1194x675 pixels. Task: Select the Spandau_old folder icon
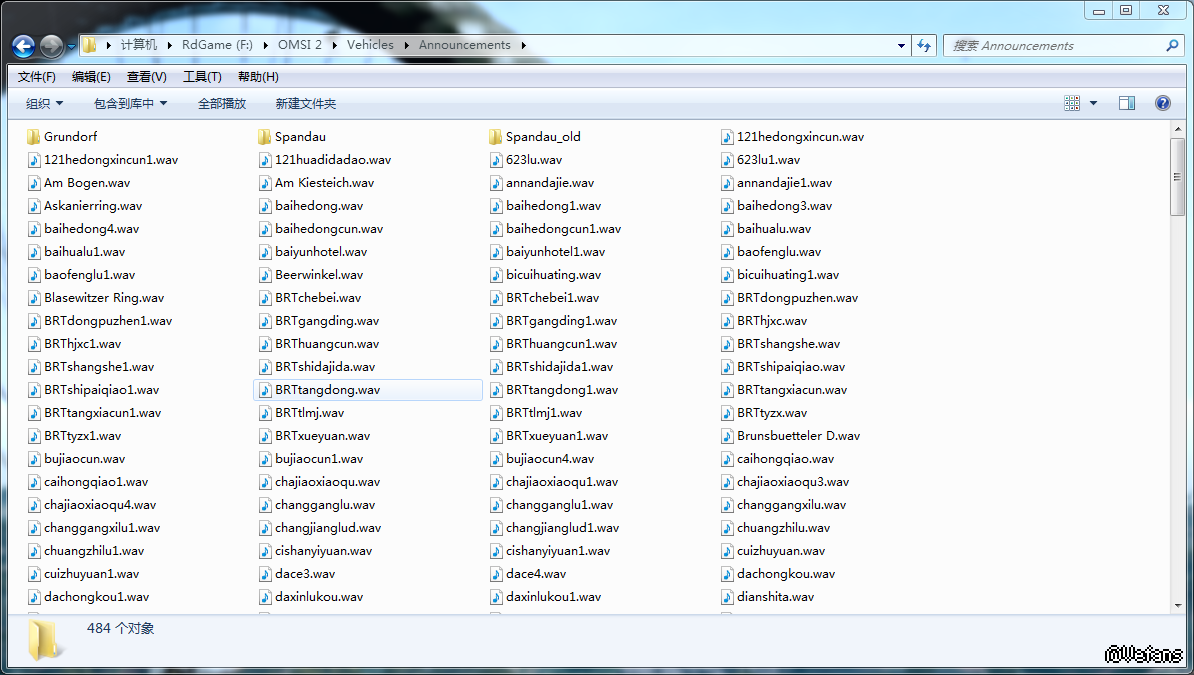tap(495, 137)
